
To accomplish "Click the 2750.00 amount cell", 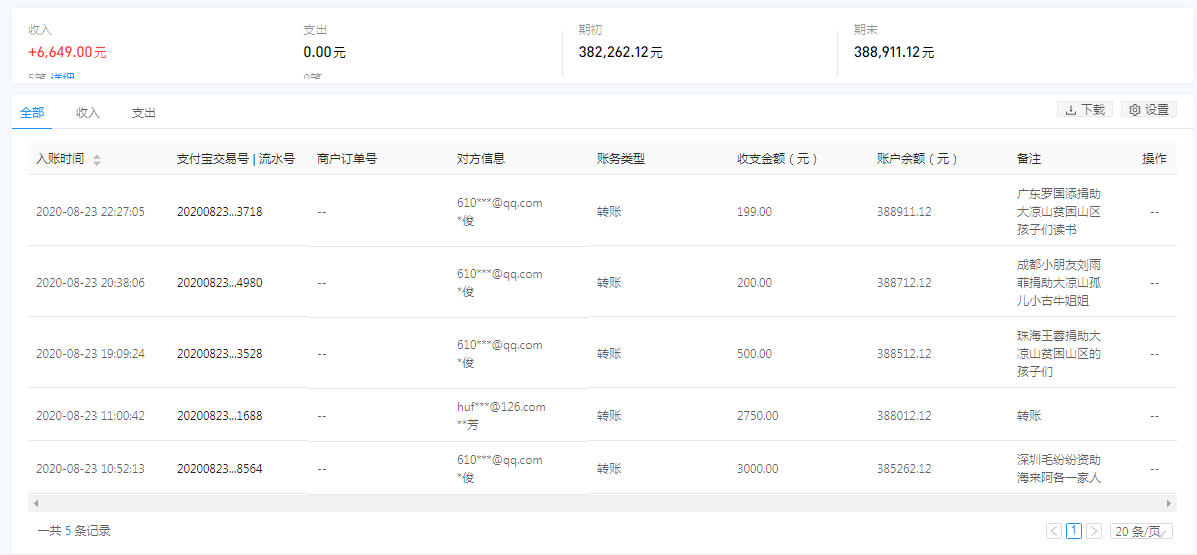I will pos(754,416).
